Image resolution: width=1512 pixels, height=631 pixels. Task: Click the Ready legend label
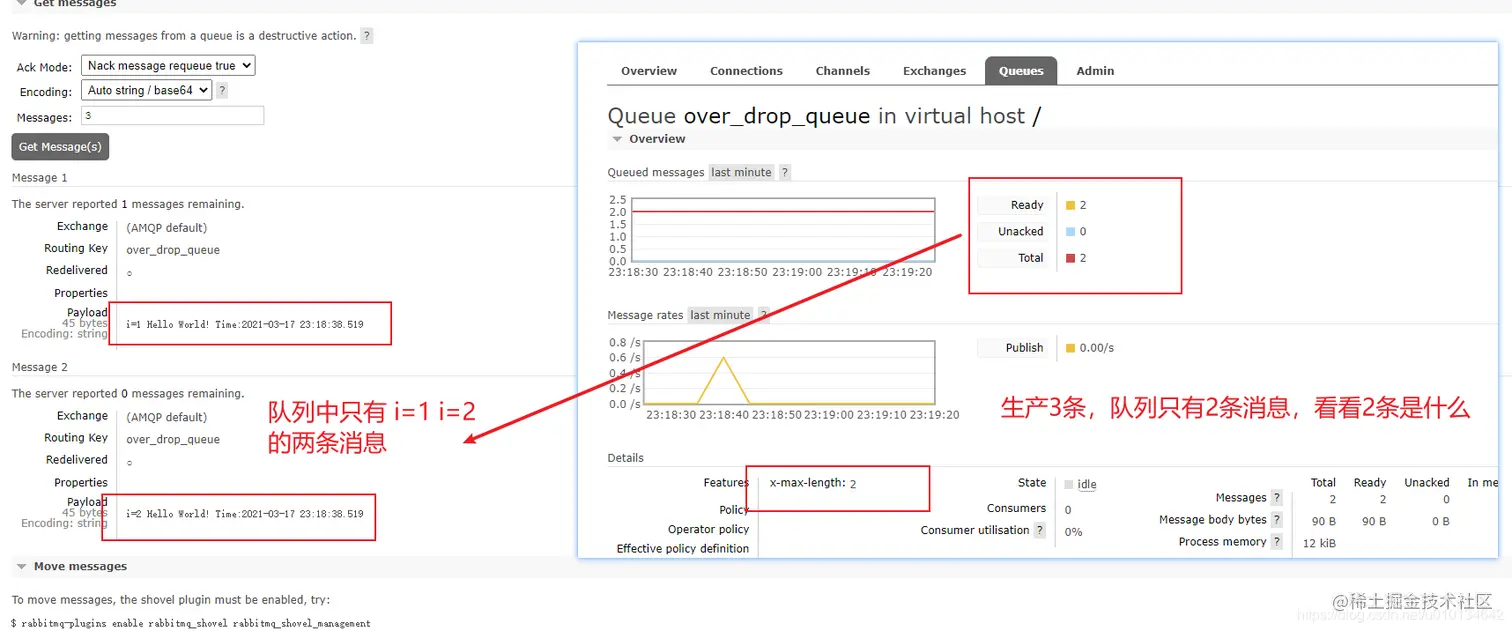(1027, 205)
